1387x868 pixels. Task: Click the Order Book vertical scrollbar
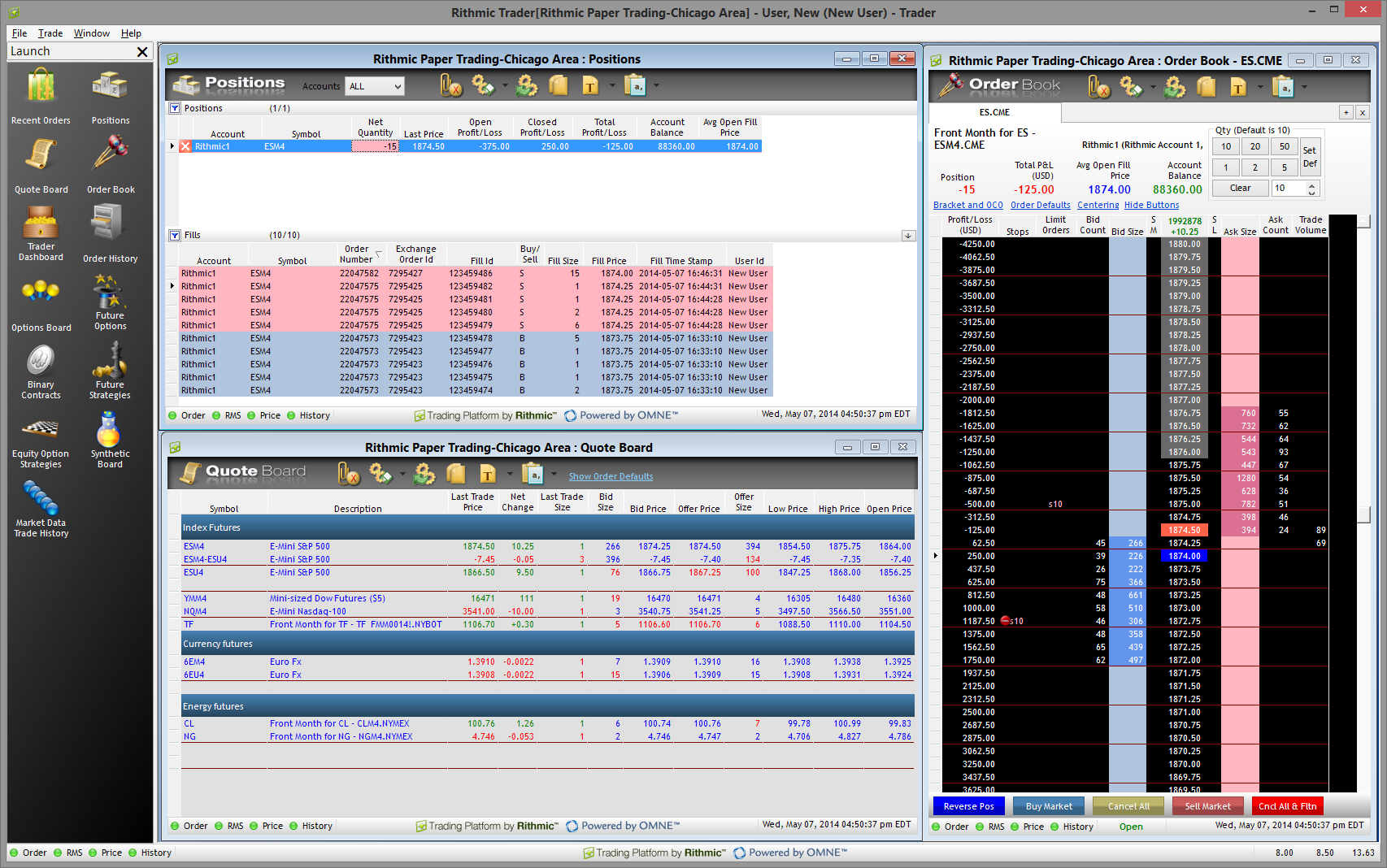click(1363, 504)
